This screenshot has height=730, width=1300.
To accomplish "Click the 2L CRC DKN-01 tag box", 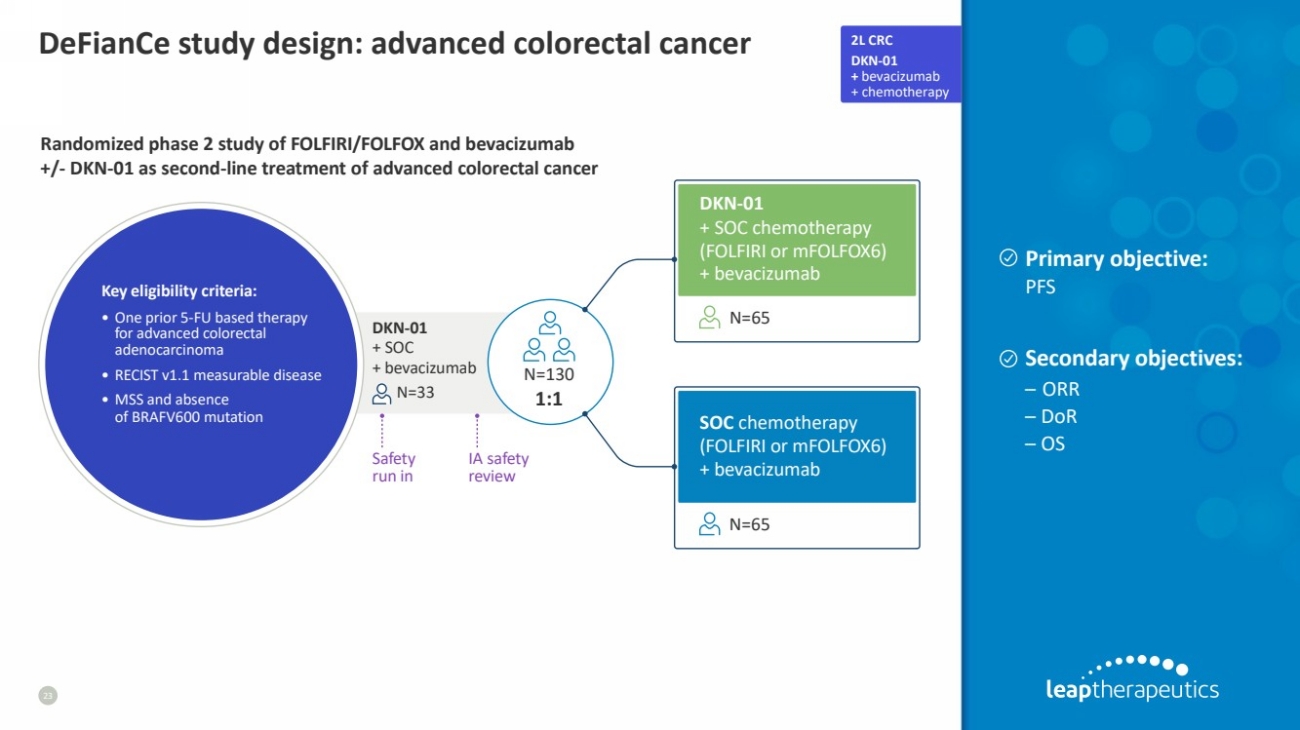I will tap(901, 65).
